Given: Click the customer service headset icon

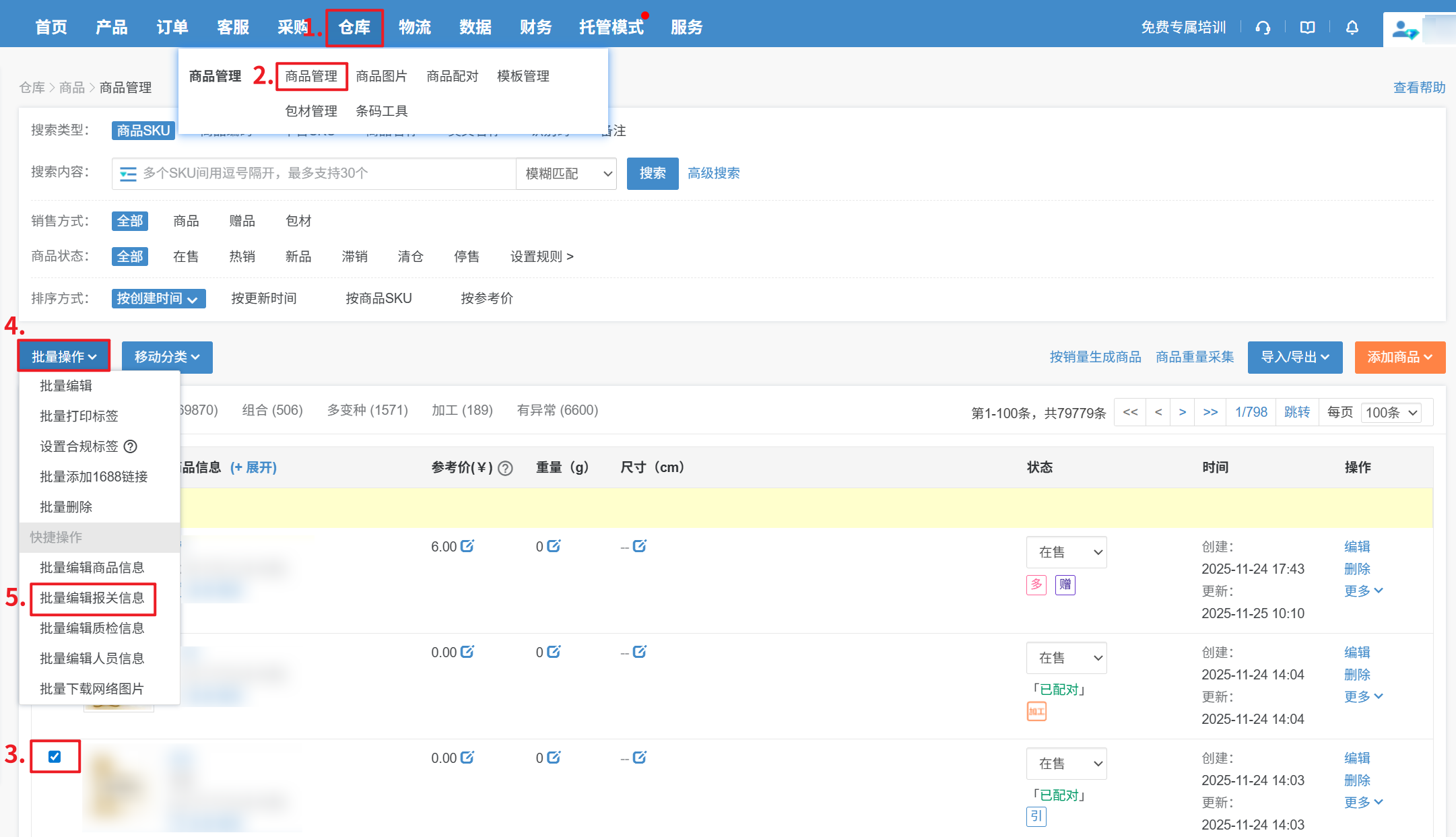Looking at the screenshot, I should pyautogui.click(x=1263, y=28).
